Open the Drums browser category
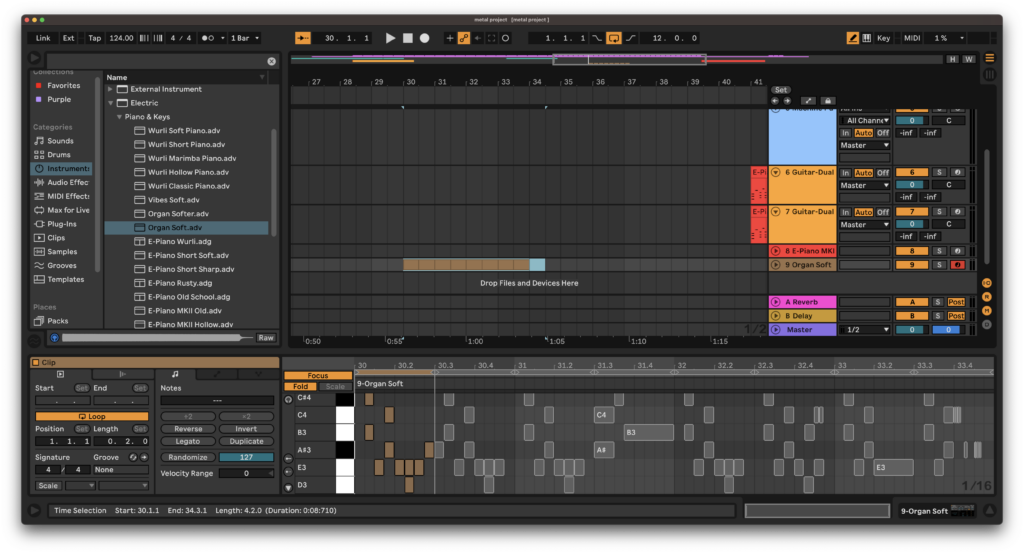This screenshot has width=1024, height=553. (58, 155)
